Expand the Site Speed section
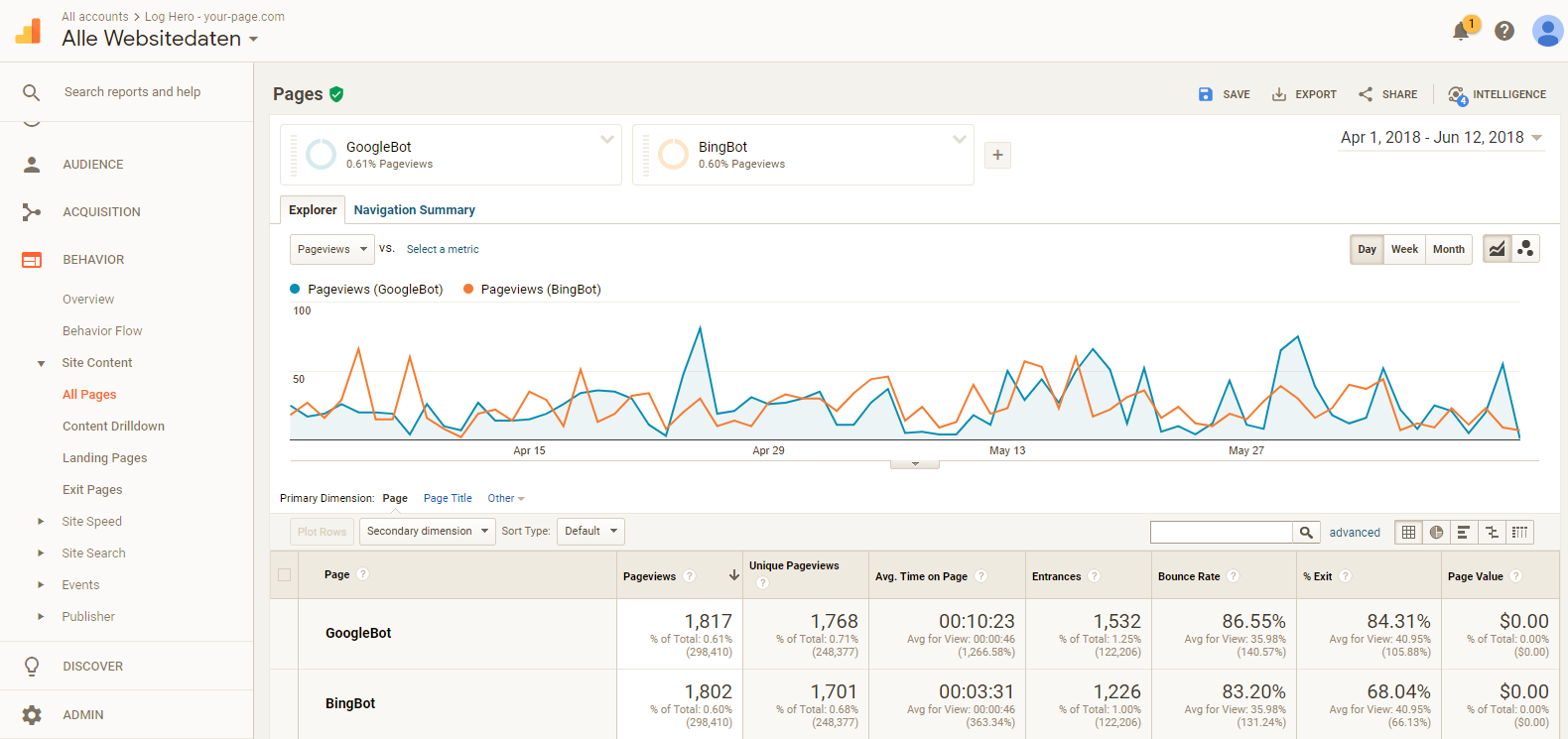This screenshot has height=739, width=1568. [x=41, y=522]
